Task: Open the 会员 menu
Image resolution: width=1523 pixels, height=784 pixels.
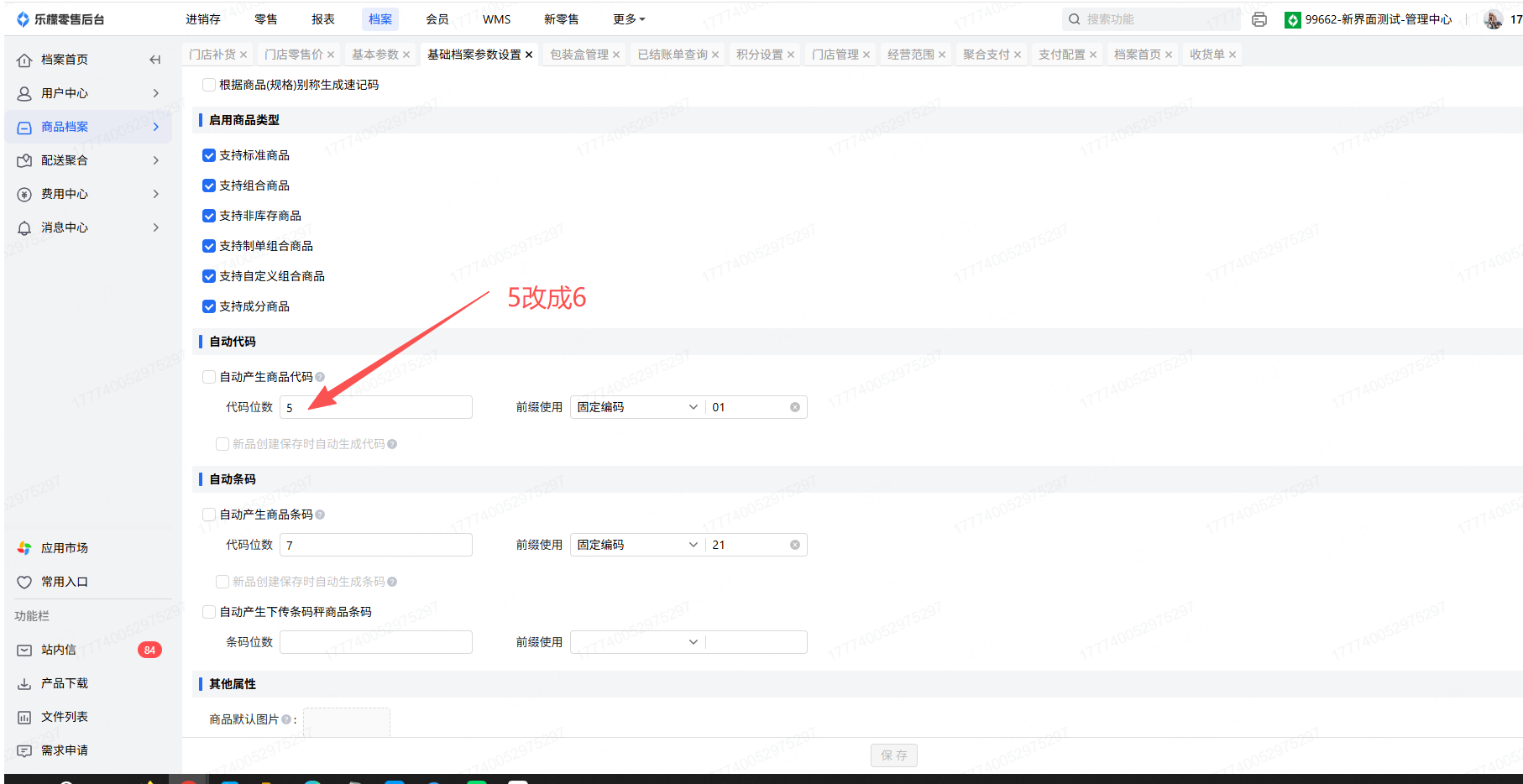Action: coord(437,19)
